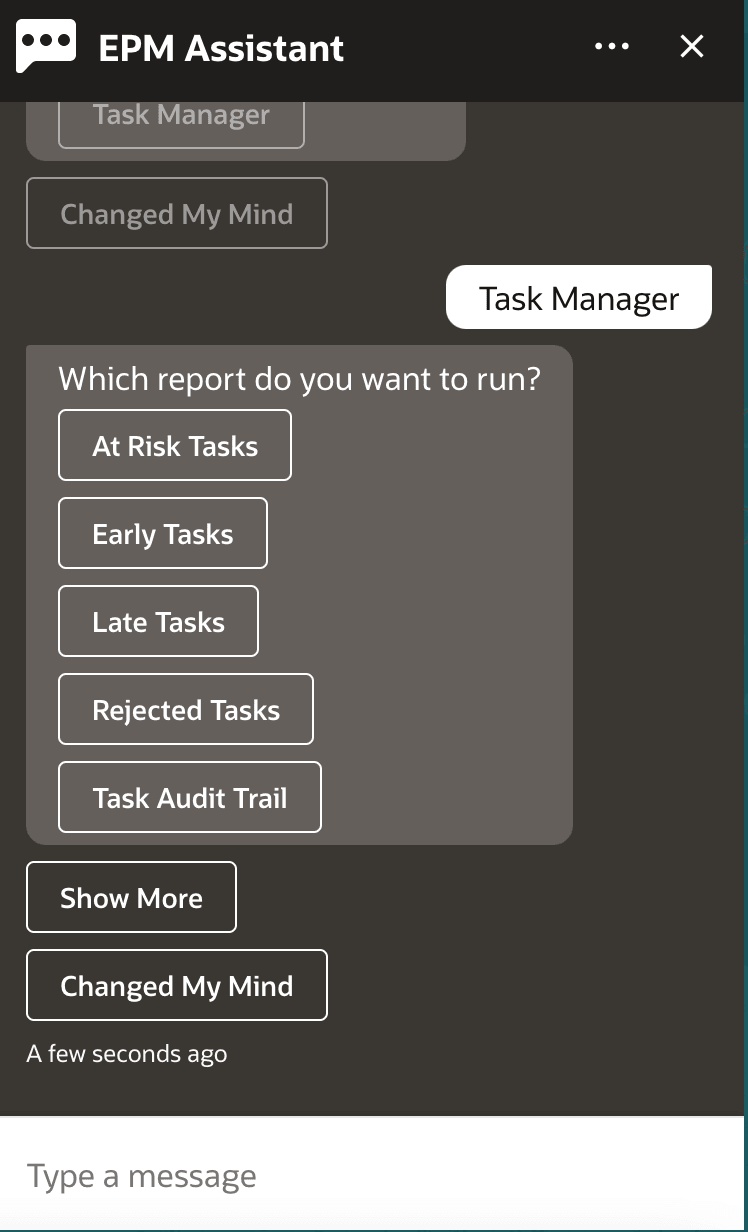Viewport: 748px width, 1232px height.
Task: Select Early Tasks from the report list
Action: (x=162, y=533)
